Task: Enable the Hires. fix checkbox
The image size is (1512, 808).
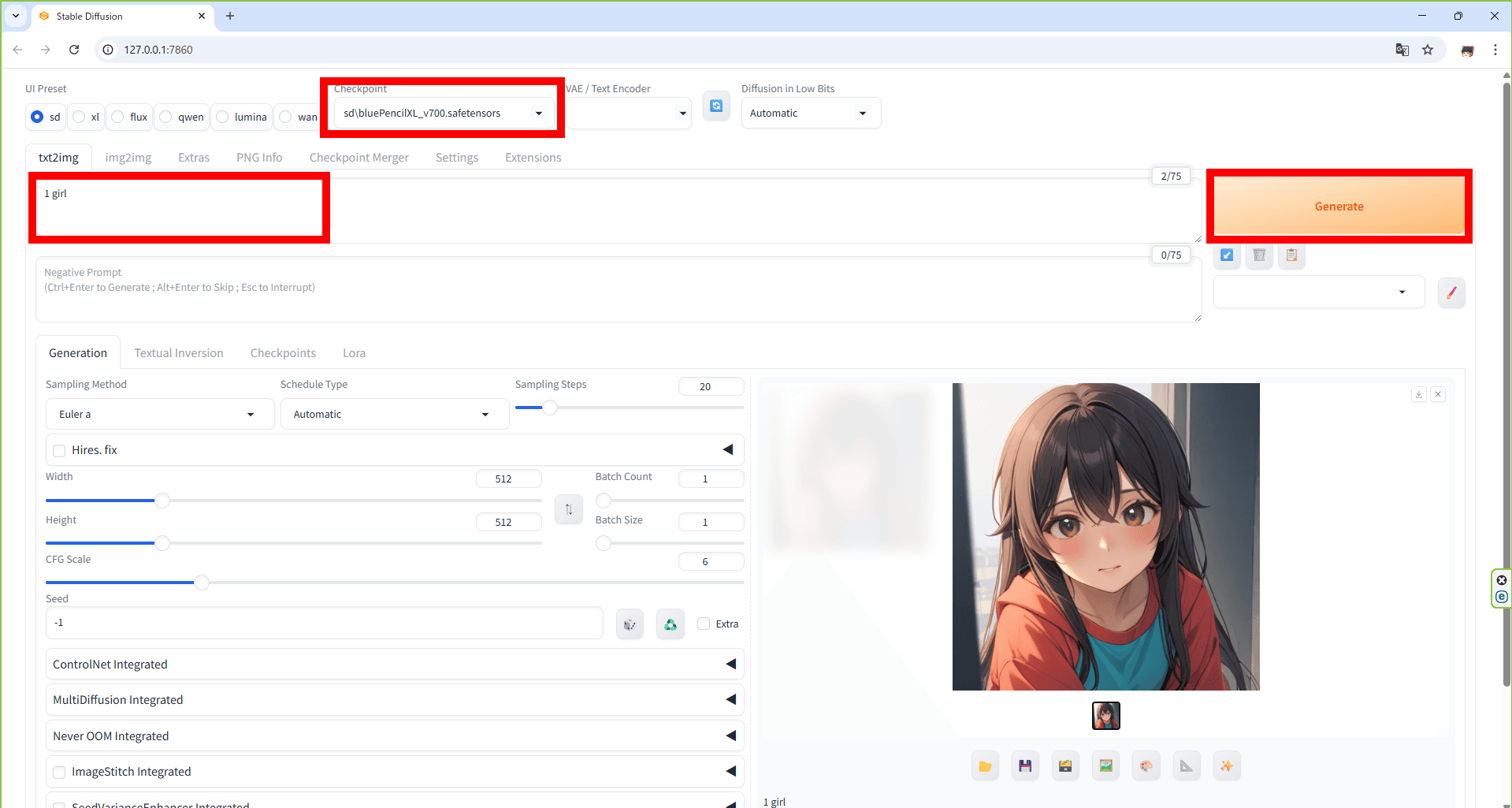Action: pos(59,451)
